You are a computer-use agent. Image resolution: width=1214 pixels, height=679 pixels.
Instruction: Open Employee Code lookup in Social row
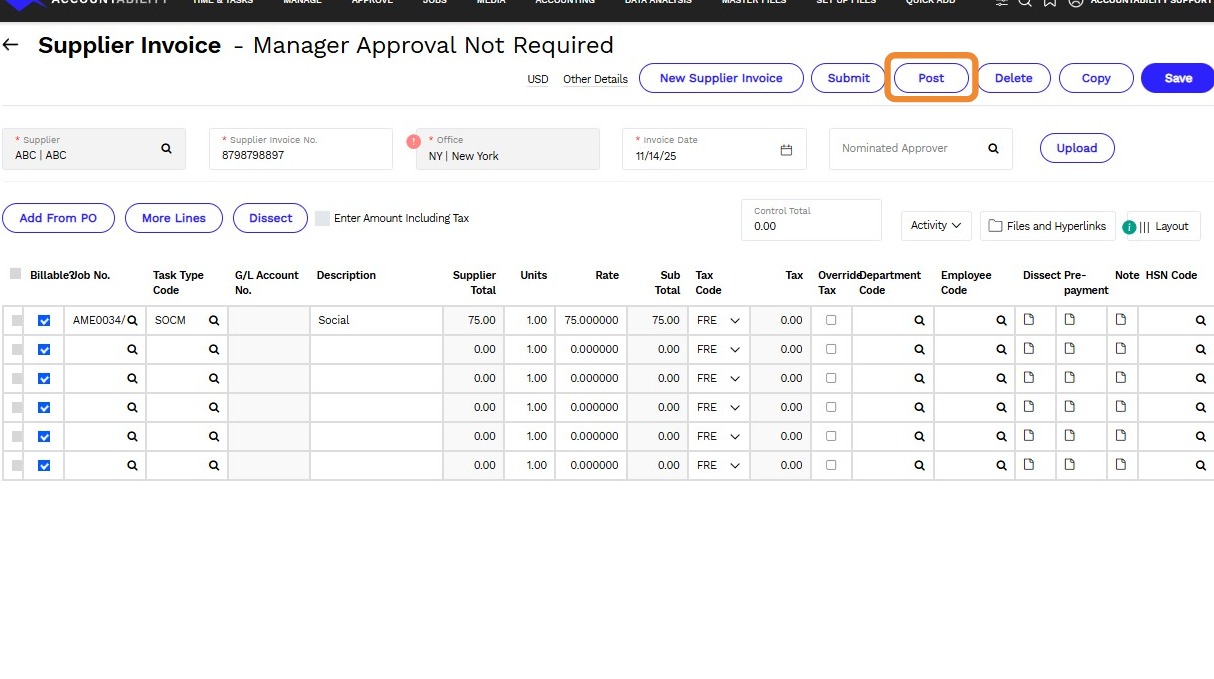point(1001,321)
